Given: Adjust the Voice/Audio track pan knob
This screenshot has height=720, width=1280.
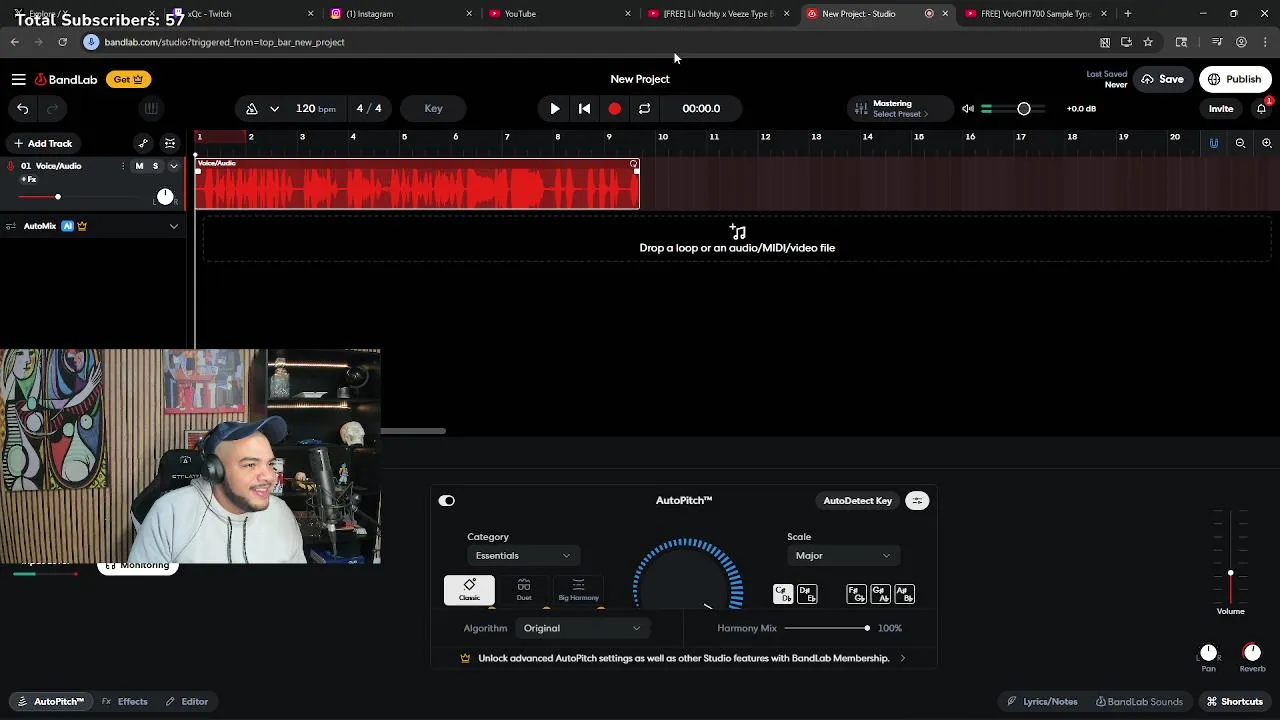Looking at the screenshot, I should [165, 197].
